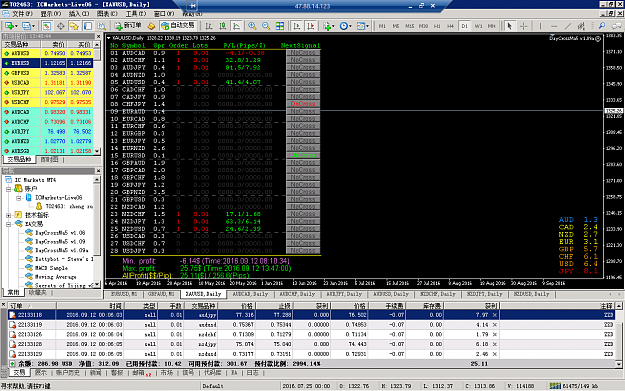Create a new chart via toolbar icon
Screen dimensions: 625x391
coord(10,26)
